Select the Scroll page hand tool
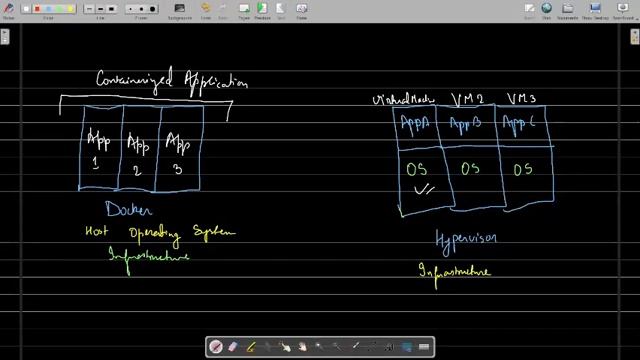Screen dimensions: 640x360 pyautogui.click(x=302, y=347)
